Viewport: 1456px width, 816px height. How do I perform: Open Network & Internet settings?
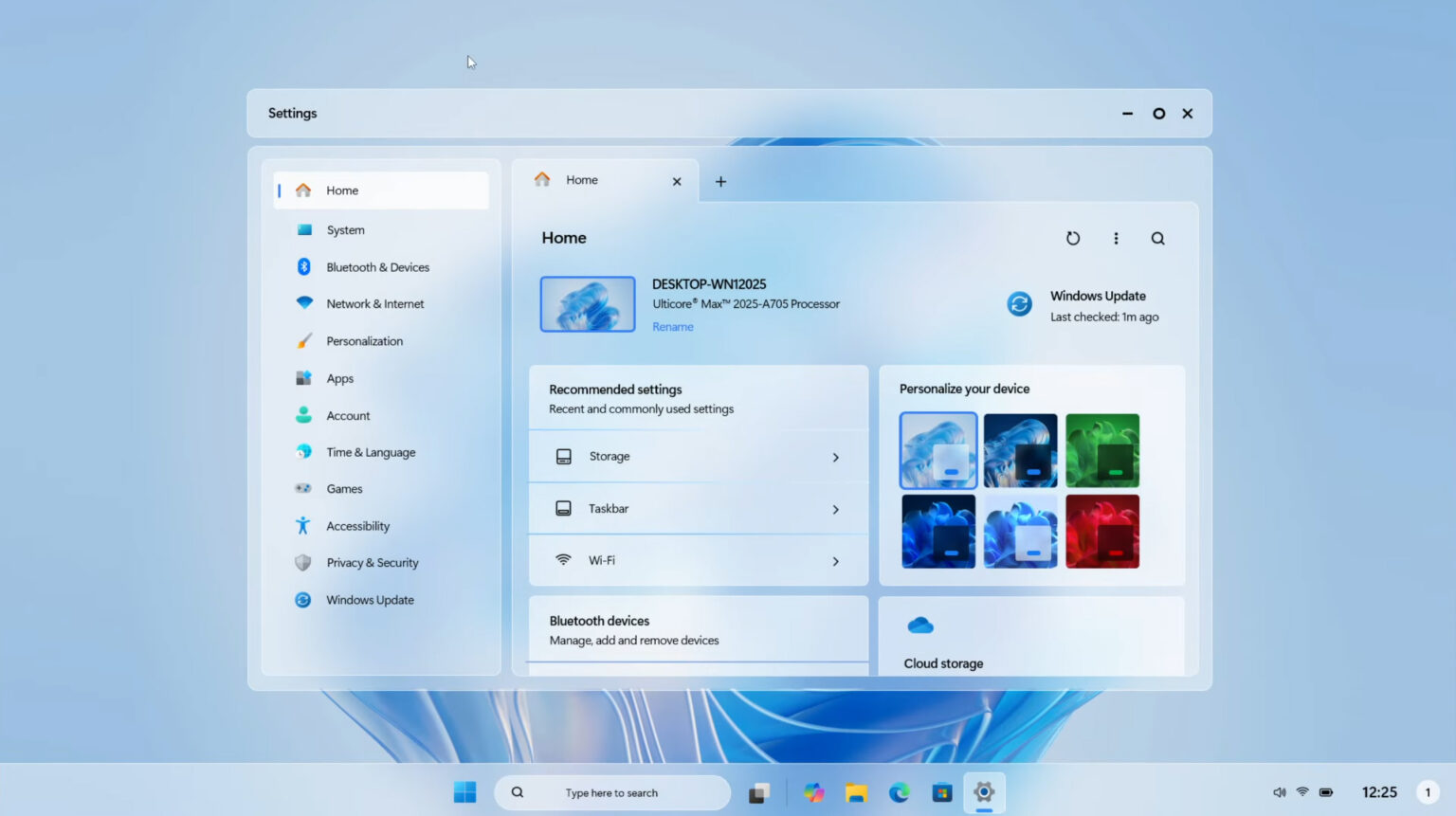tap(374, 303)
